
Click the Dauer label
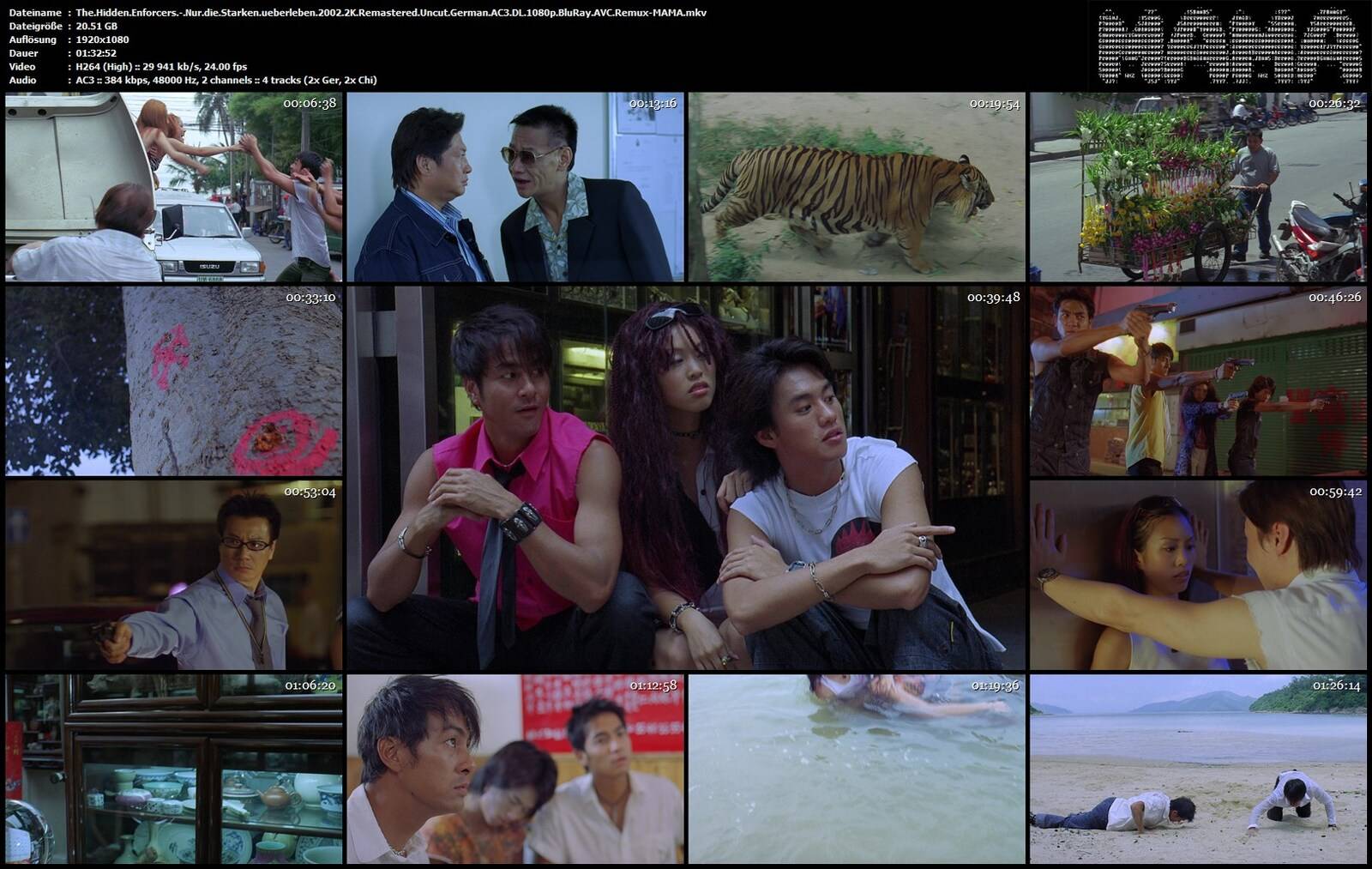23,53
